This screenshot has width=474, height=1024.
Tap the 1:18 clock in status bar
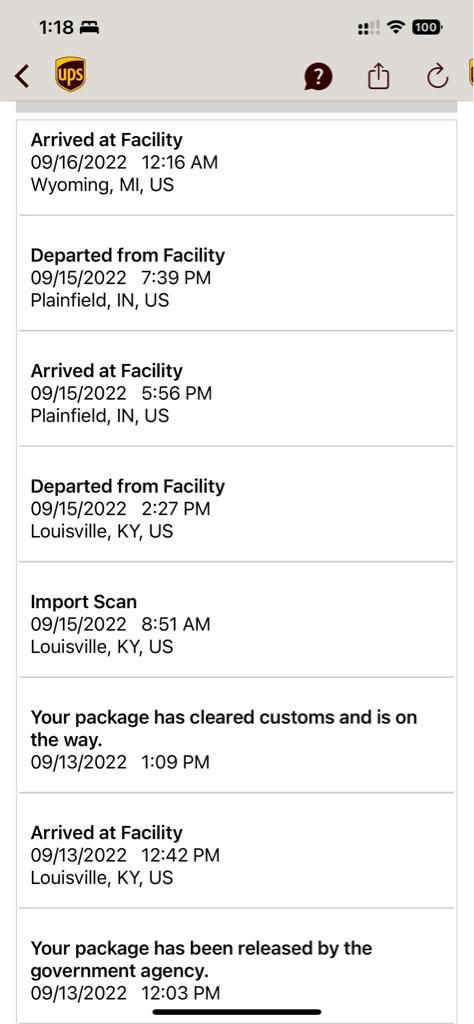(57, 27)
